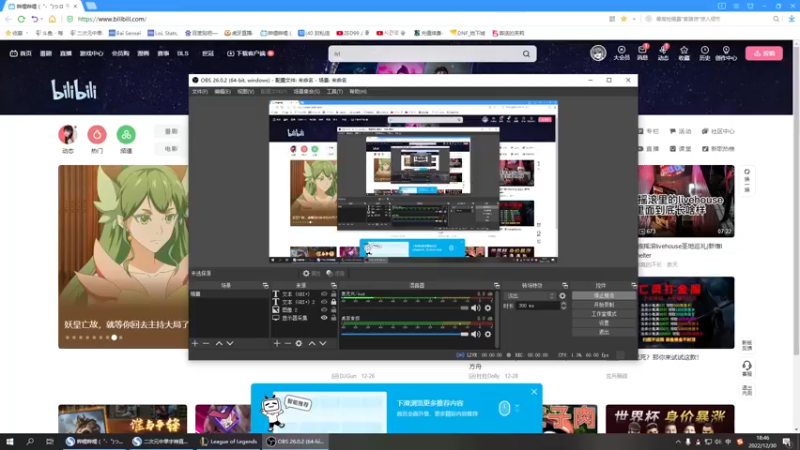Open OBS 文件(F) menu
800x450 pixels.
[x=199, y=92]
